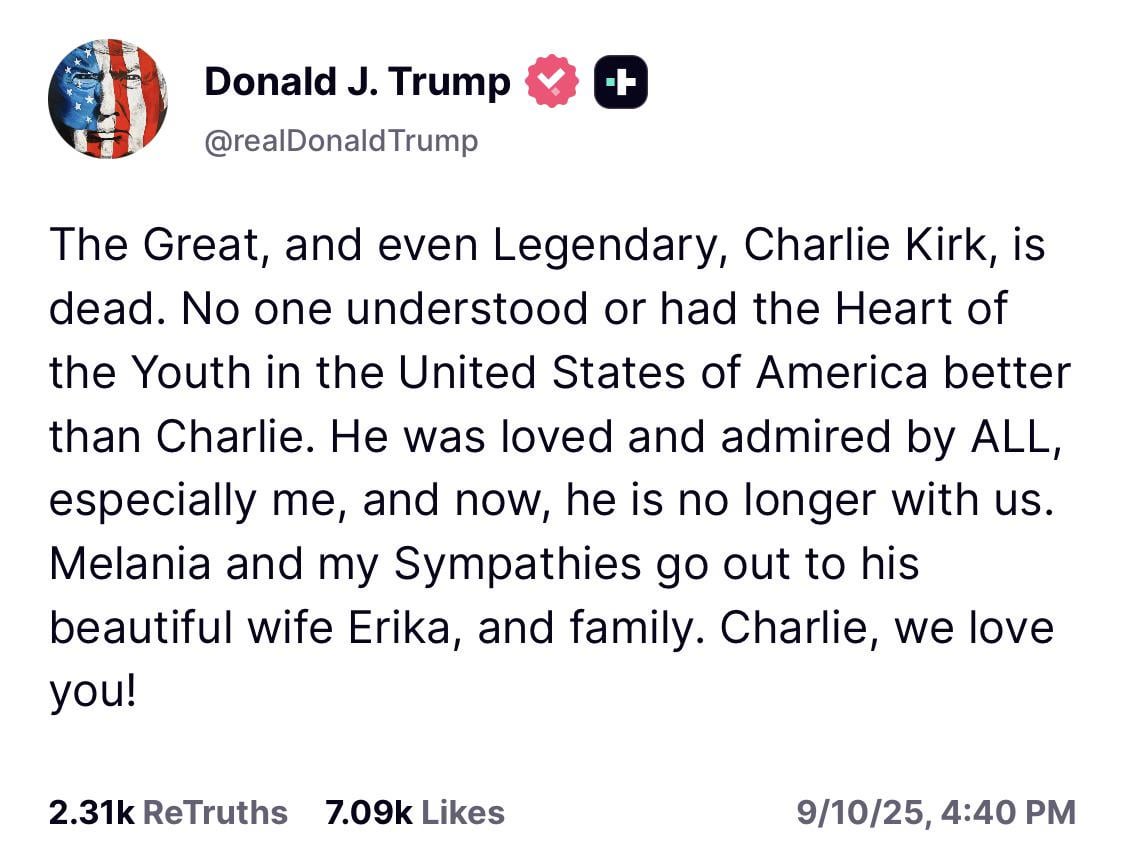This screenshot has height=866, width=1125.
Task: View the 7.09k likes number
Action: (369, 813)
